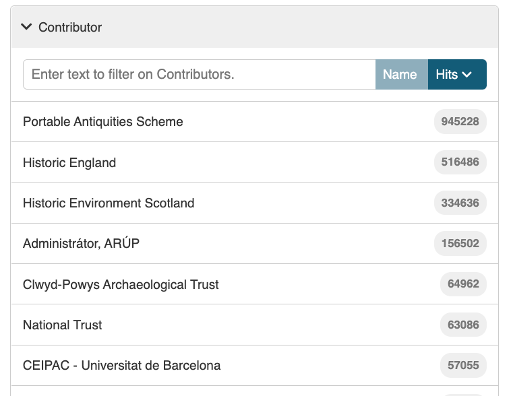
Task: Collapse the Contributor panel chevron
Action: pyautogui.click(x=26, y=27)
